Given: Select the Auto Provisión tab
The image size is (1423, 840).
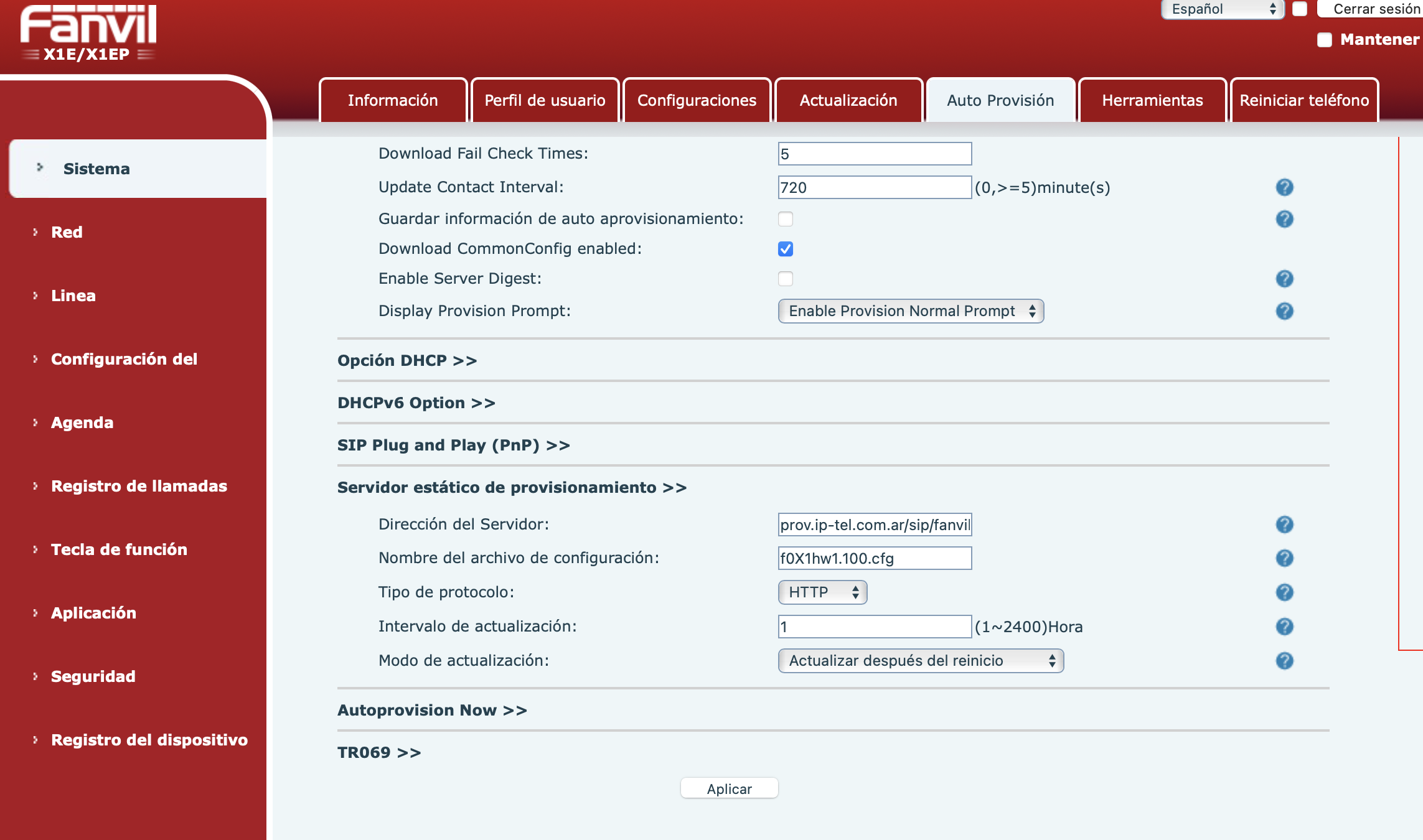Looking at the screenshot, I should [1000, 100].
